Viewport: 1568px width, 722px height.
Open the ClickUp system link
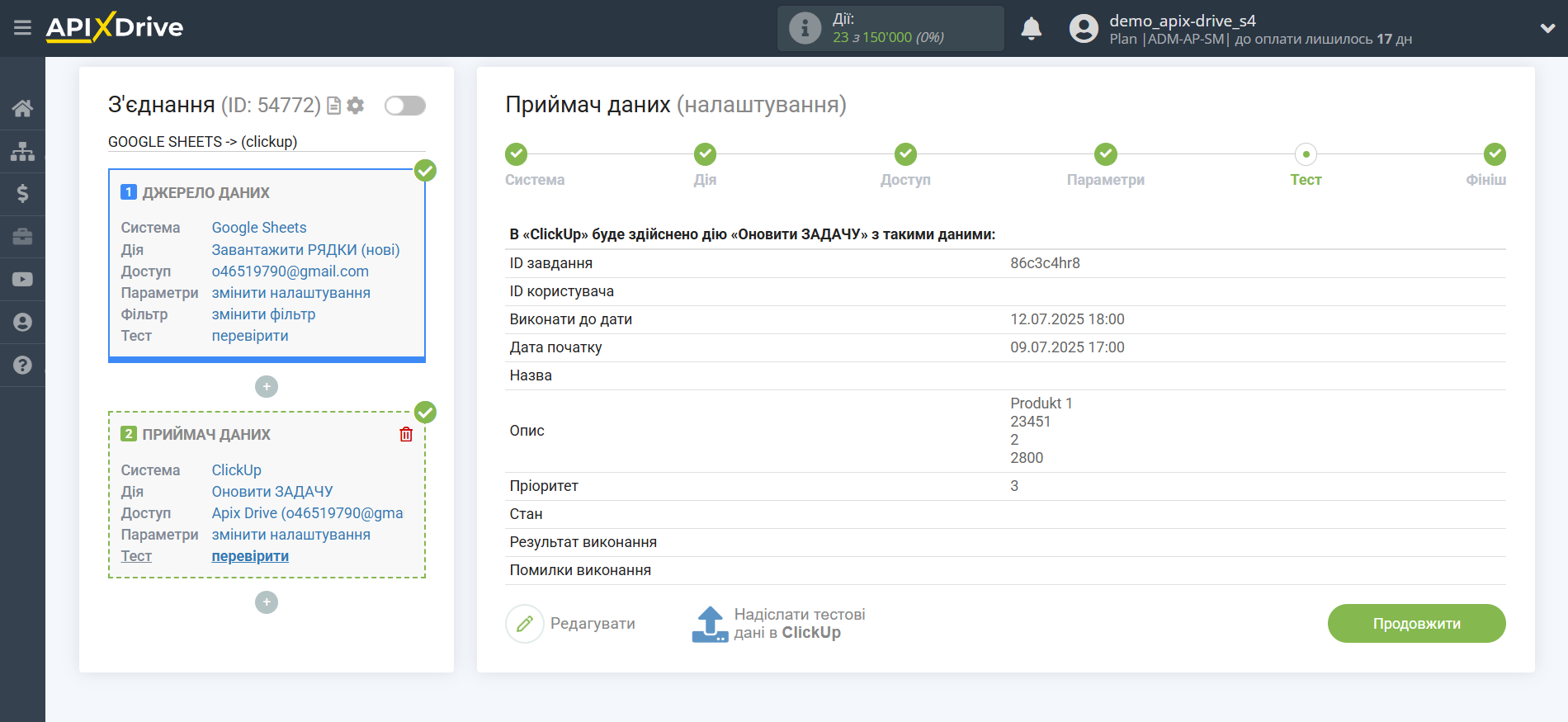(x=237, y=470)
